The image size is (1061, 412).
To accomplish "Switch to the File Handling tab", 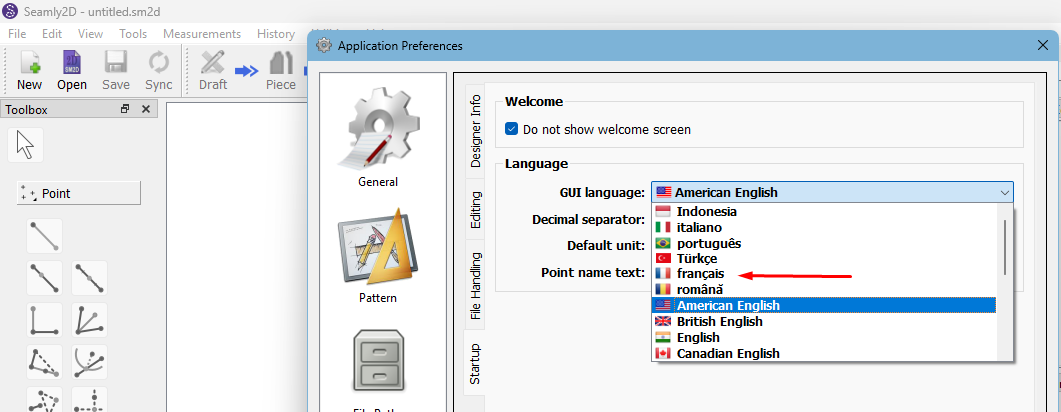I will point(476,285).
